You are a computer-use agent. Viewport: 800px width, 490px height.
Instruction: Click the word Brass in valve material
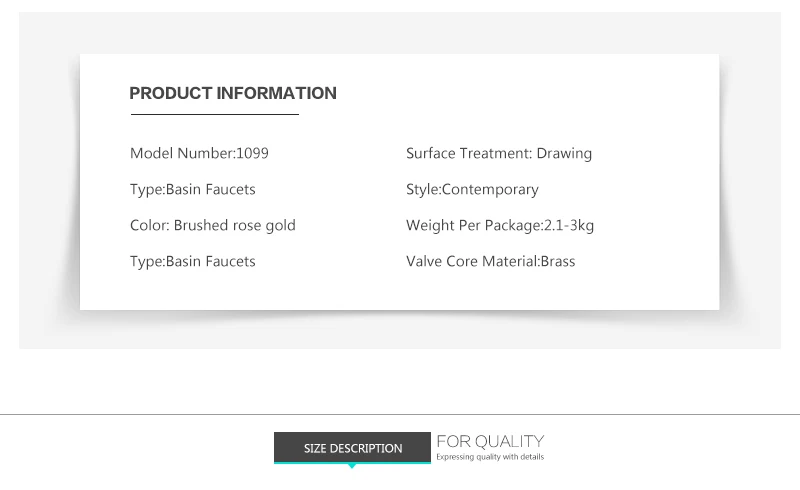tap(558, 261)
